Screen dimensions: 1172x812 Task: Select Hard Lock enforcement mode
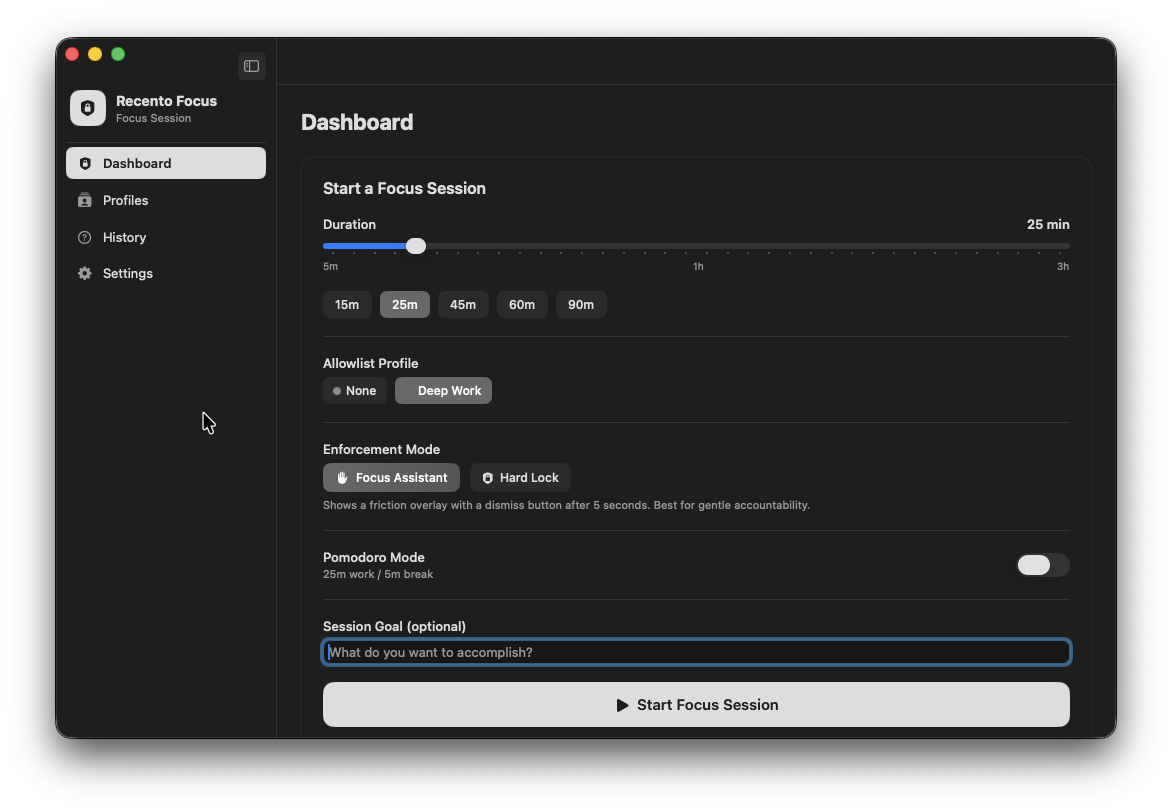[x=520, y=477]
